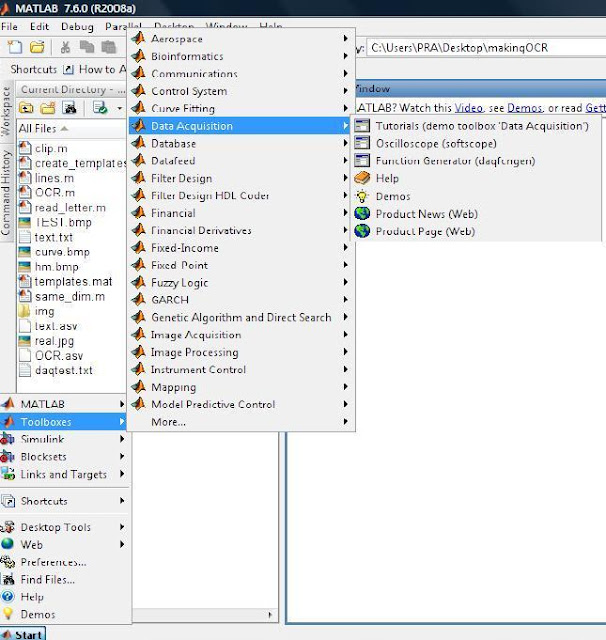
Task: Expand the Control System toolbox submenu
Action: pos(240,91)
